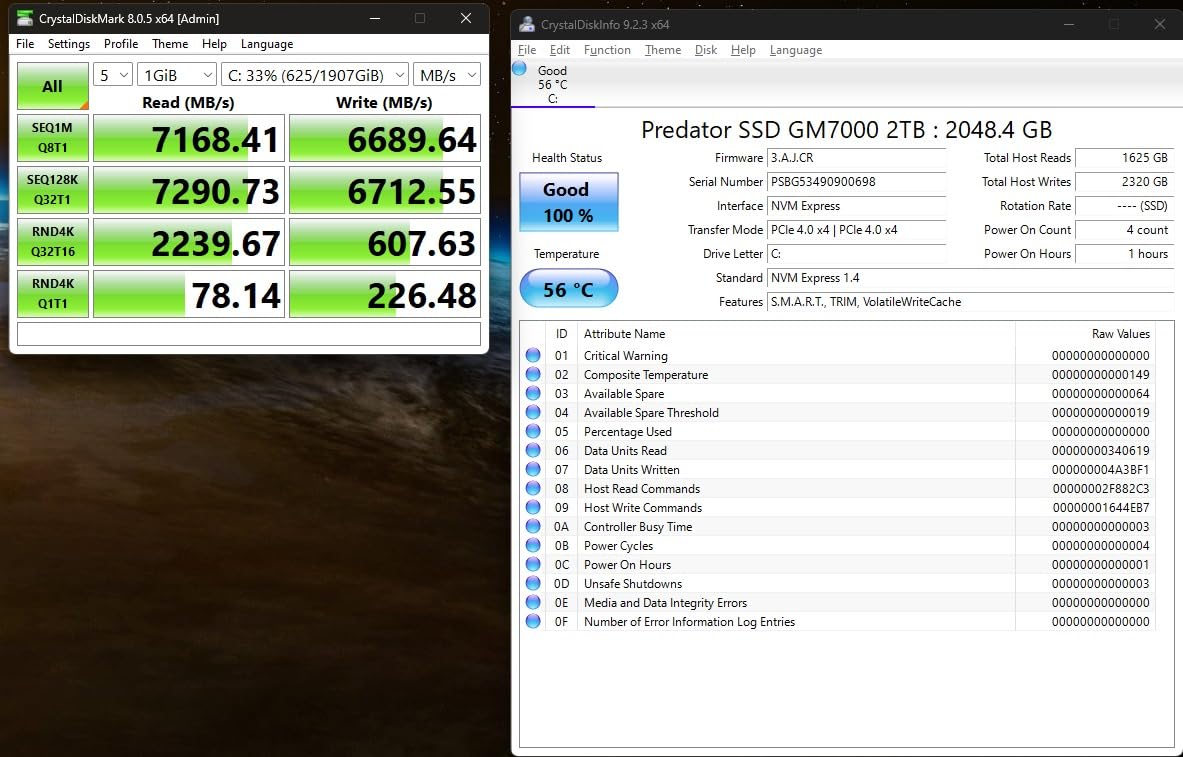
Task: Click the status orb in the Available Spare row (03)
Action: [533, 392]
